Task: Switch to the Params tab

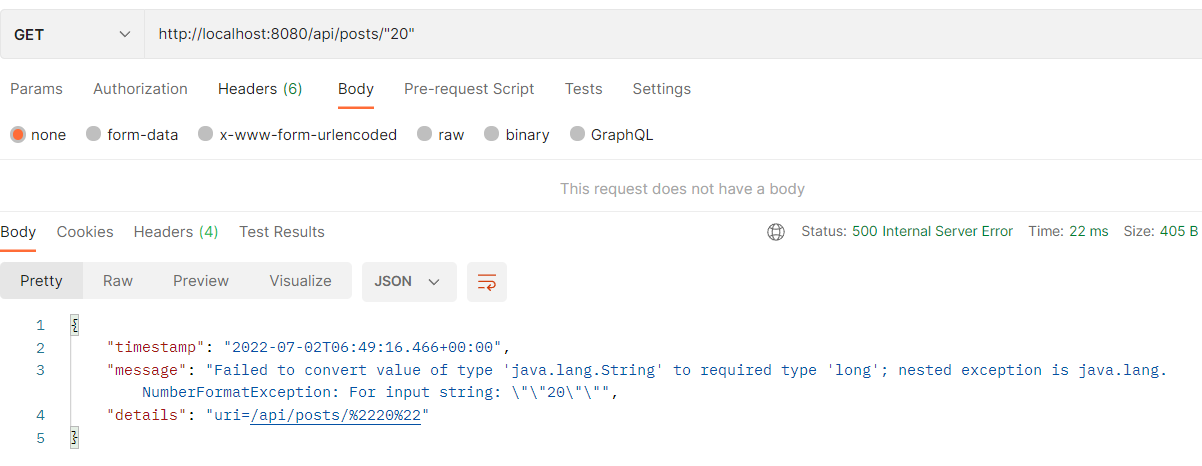Action: tap(36, 89)
